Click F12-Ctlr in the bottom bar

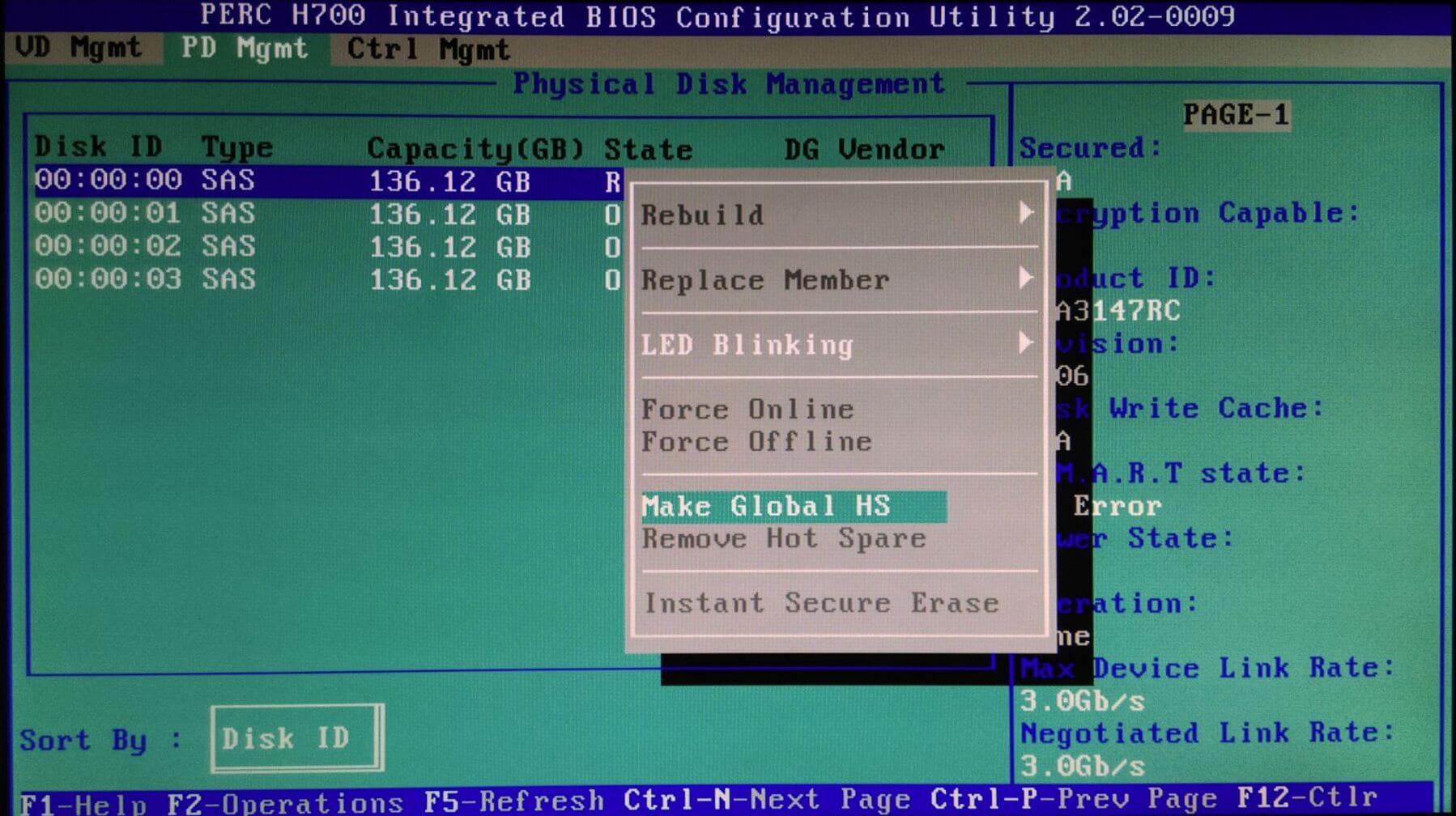point(1307,798)
